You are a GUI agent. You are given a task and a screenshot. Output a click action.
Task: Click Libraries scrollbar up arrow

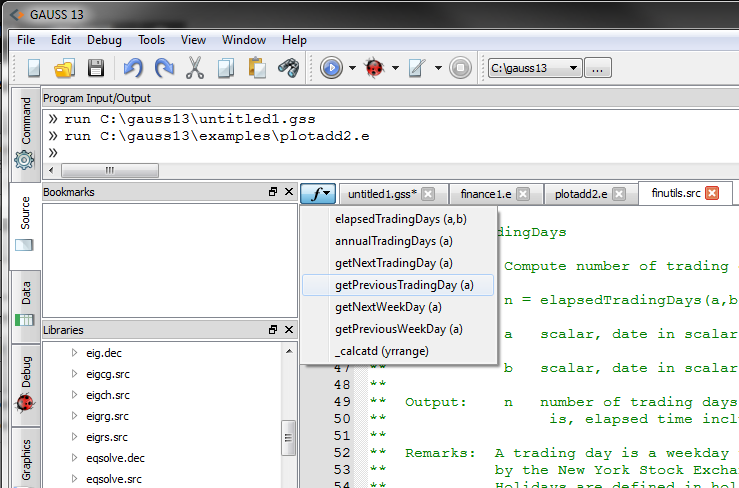(289, 351)
